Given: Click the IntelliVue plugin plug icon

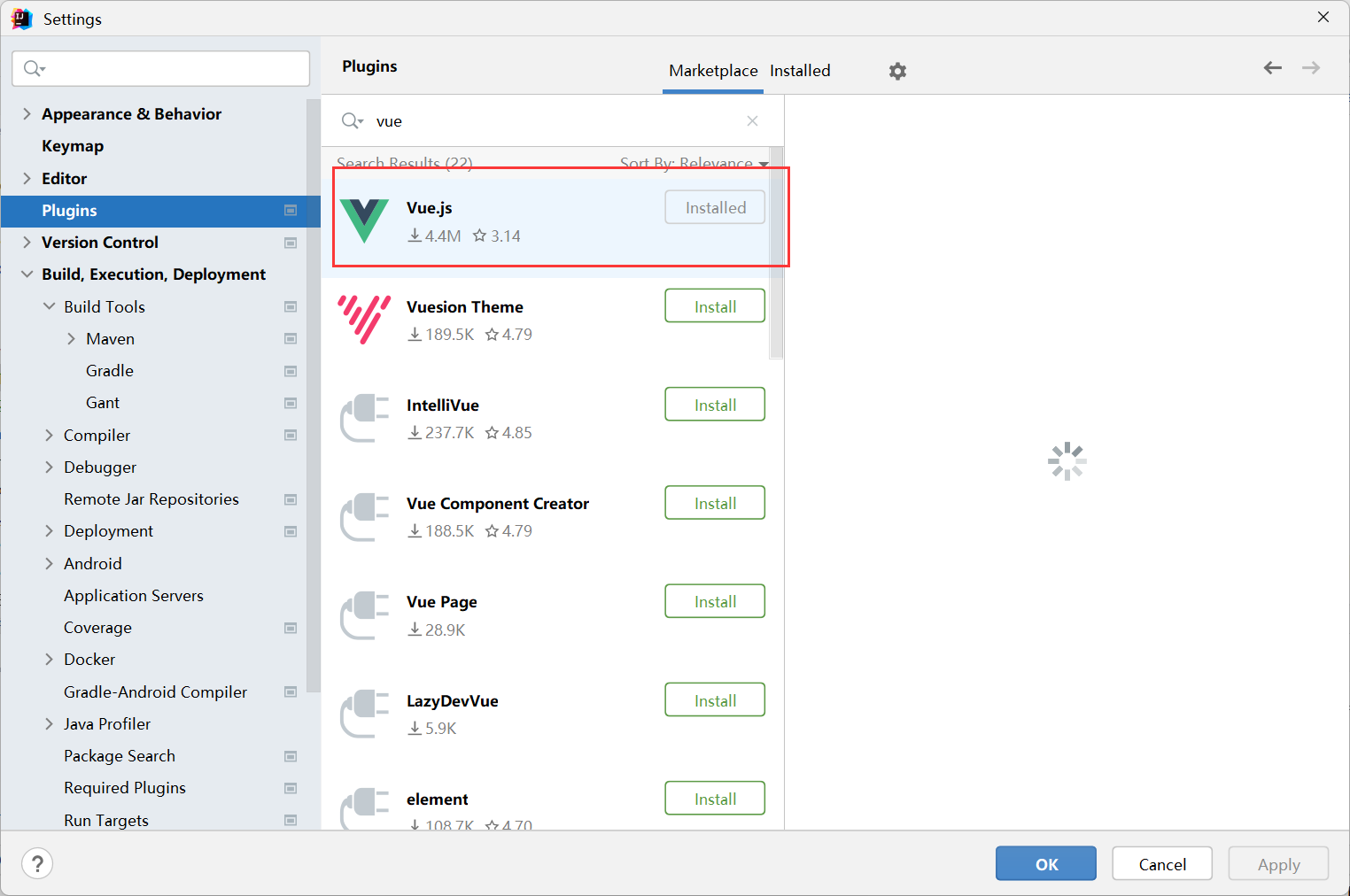Looking at the screenshot, I should tap(364, 418).
